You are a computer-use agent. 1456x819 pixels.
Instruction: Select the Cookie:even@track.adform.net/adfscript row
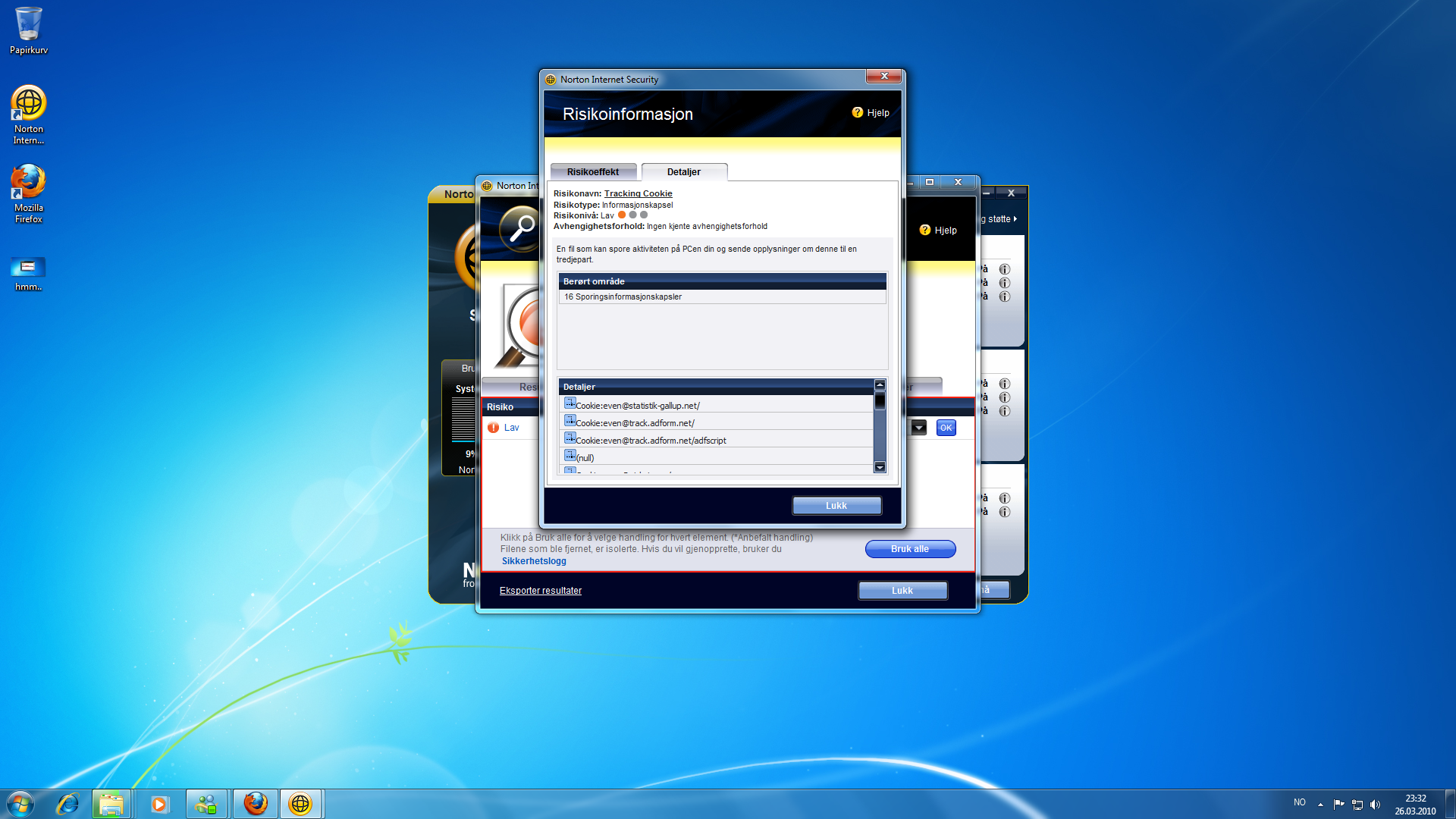tap(717, 440)
